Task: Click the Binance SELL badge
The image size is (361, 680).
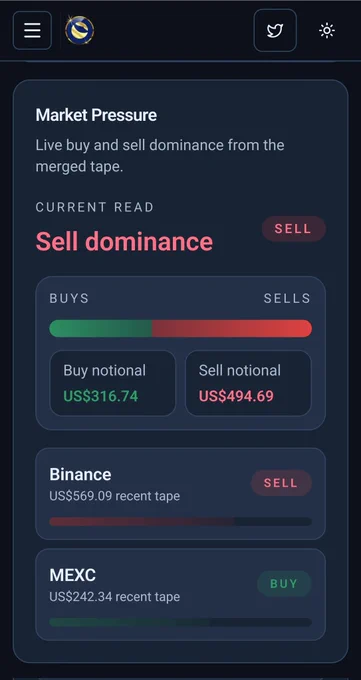Action: point(281,483)
